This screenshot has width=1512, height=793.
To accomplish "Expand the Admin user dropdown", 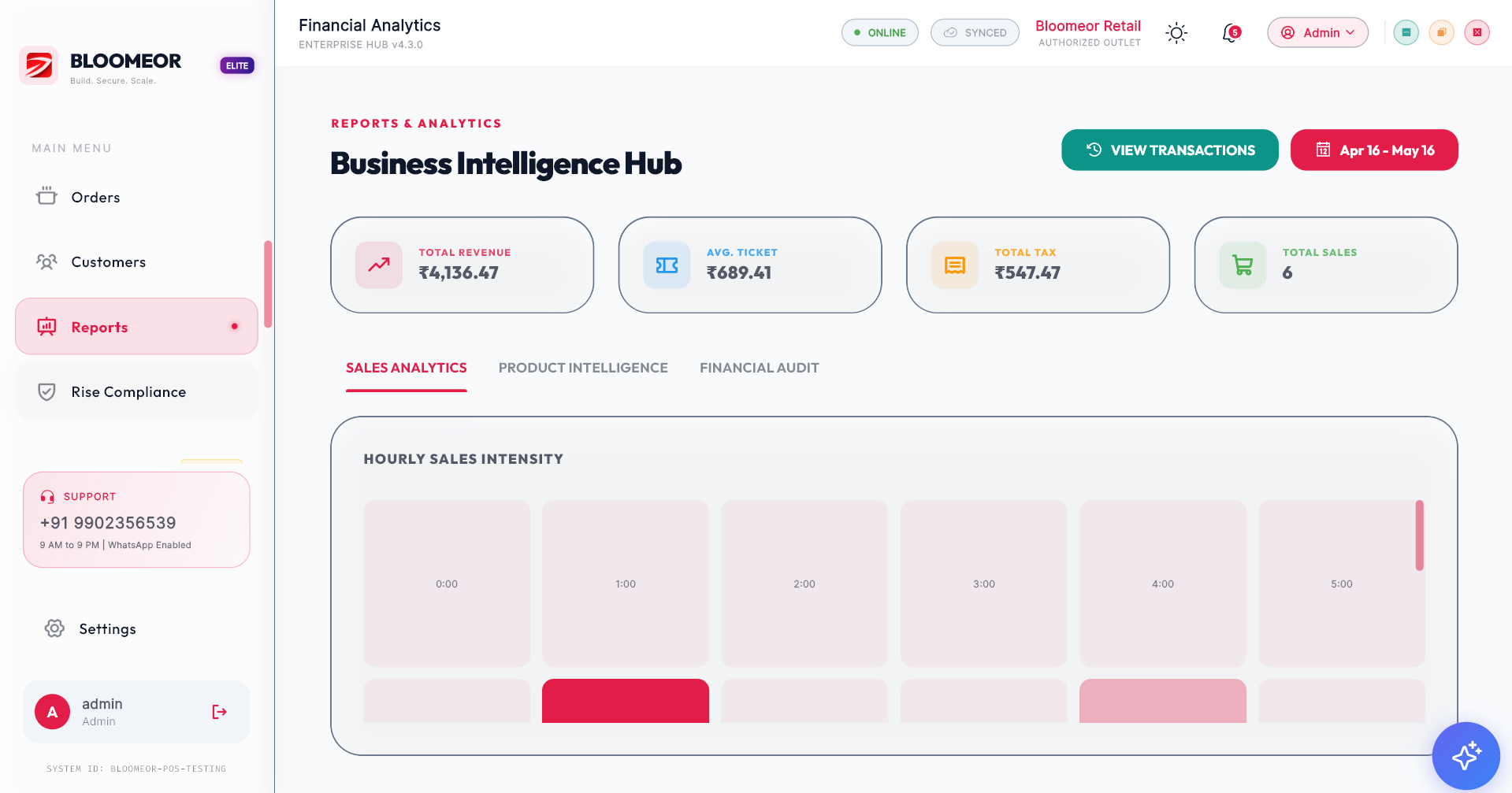I will pos(1317,32).
